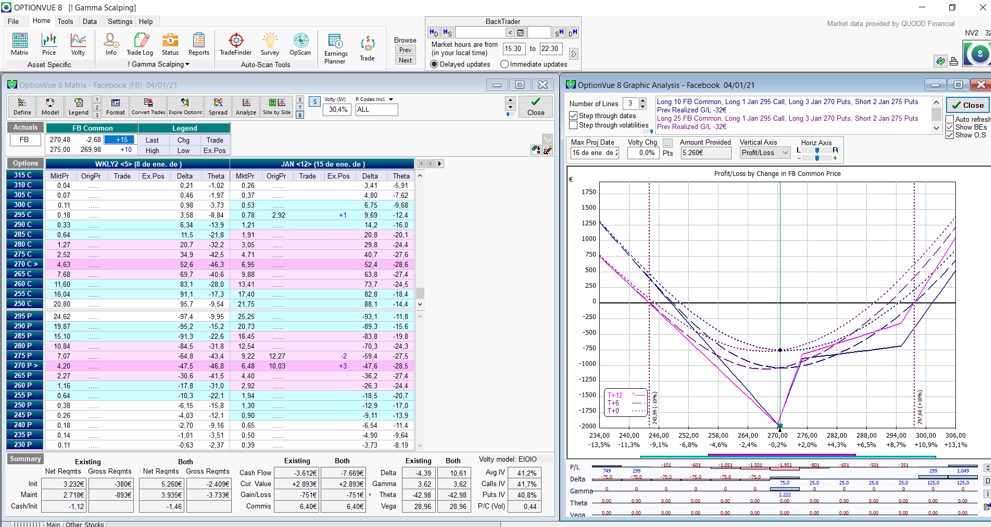Click the Expire Options button
Screen dimensions: 991x527
[185, 106]
